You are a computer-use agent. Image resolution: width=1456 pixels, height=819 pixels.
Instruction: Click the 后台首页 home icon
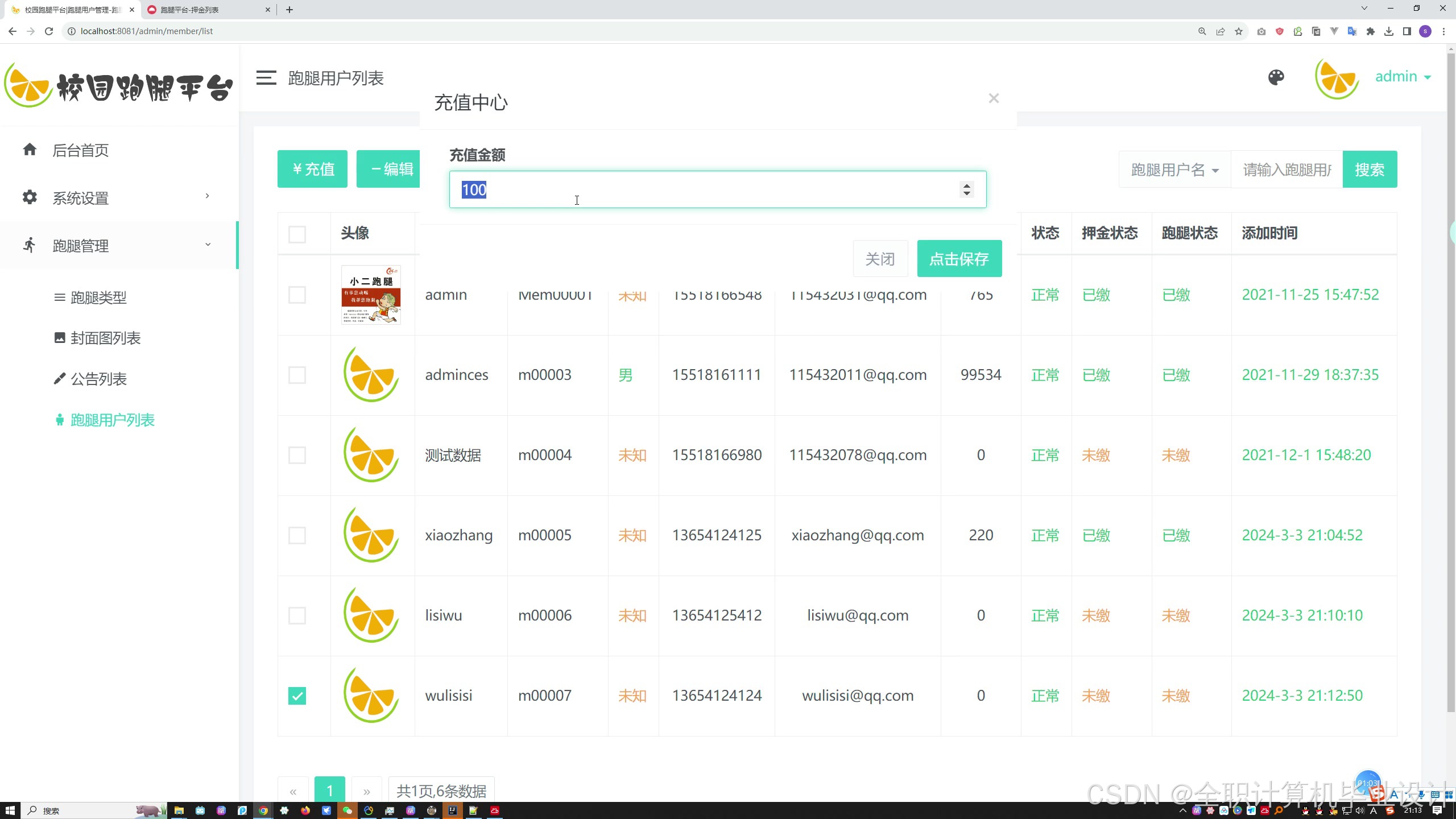30,150
